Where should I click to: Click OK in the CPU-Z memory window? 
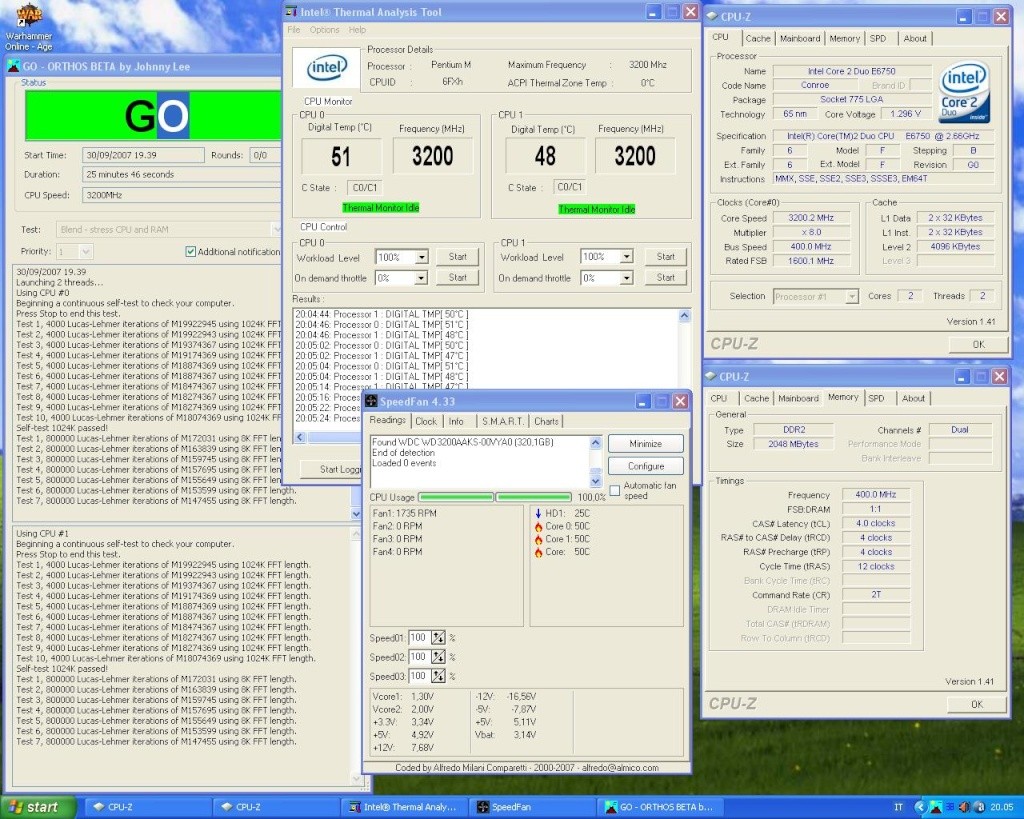[976, 704]
